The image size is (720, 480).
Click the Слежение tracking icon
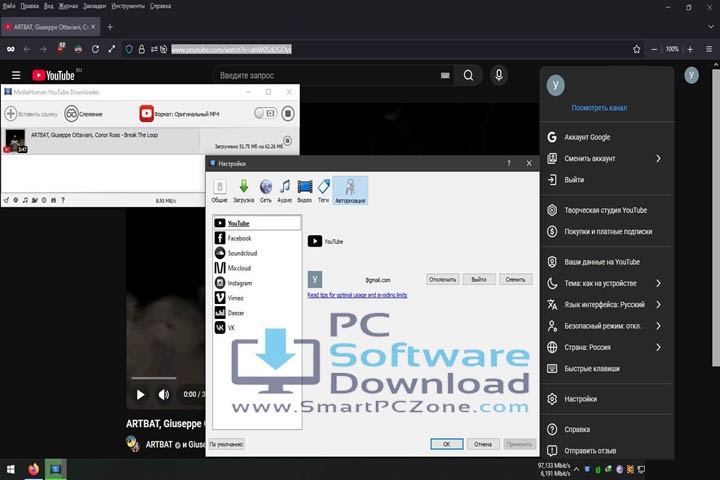pyautogui.click(x=71, y=113)
